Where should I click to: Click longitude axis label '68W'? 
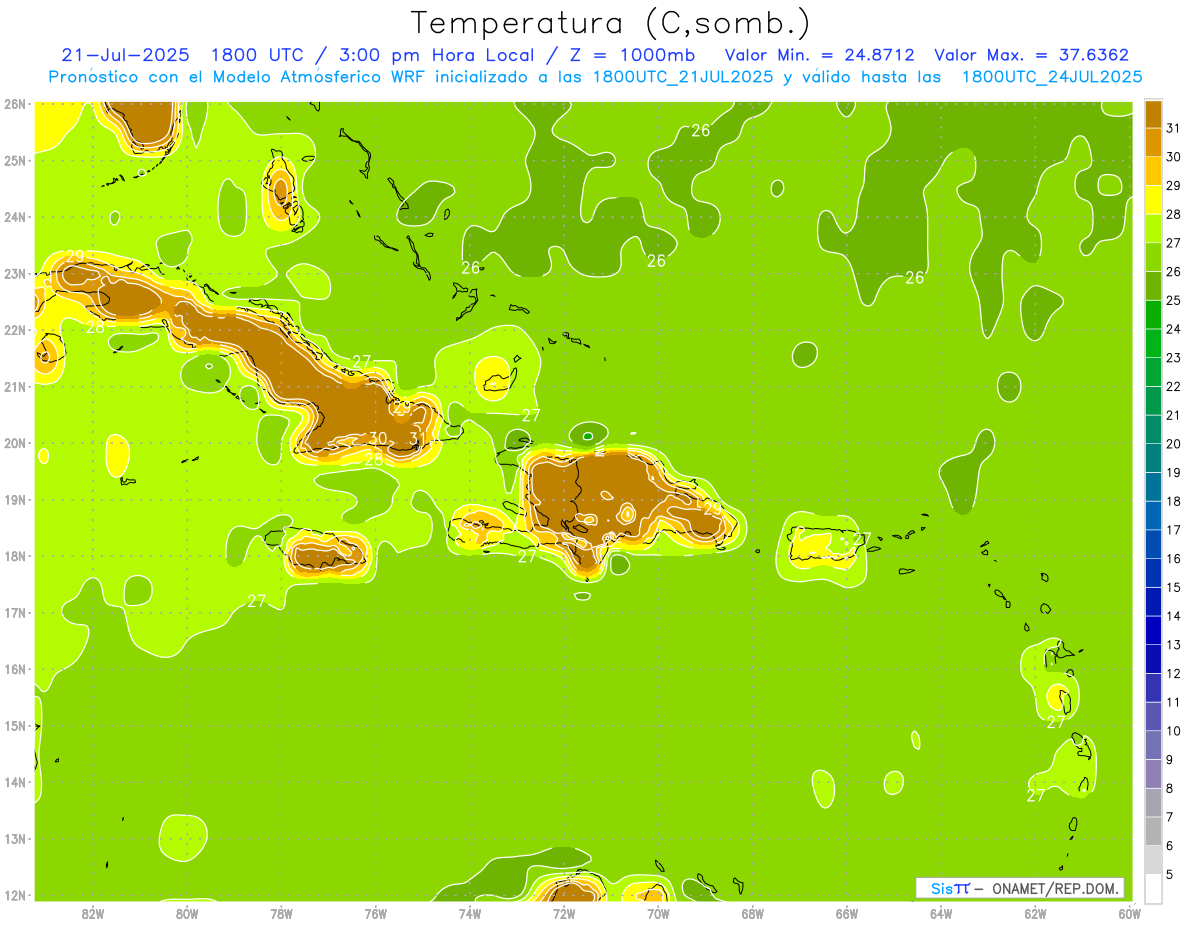752,914
